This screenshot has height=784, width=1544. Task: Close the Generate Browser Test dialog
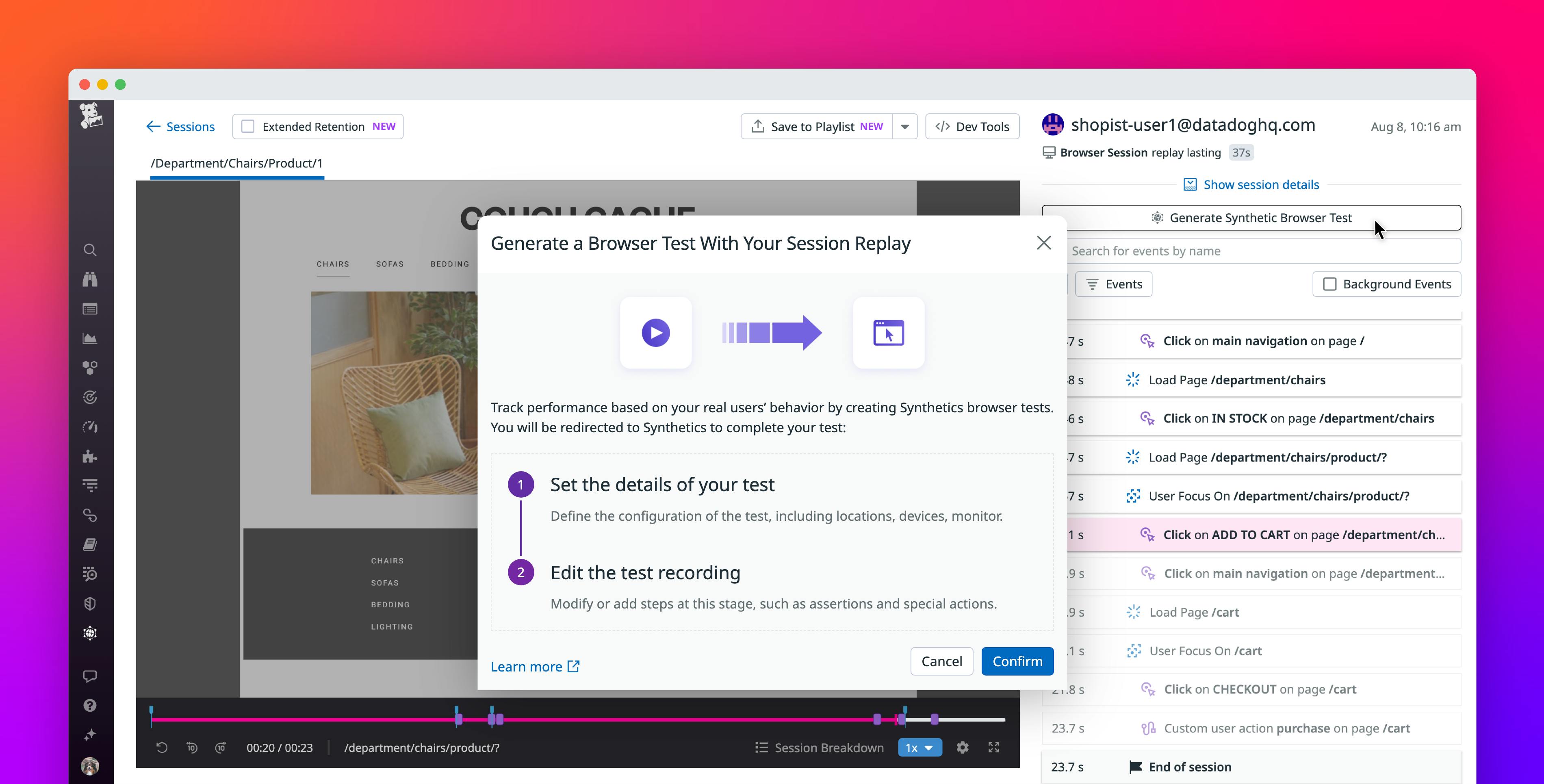(1044, 243)
